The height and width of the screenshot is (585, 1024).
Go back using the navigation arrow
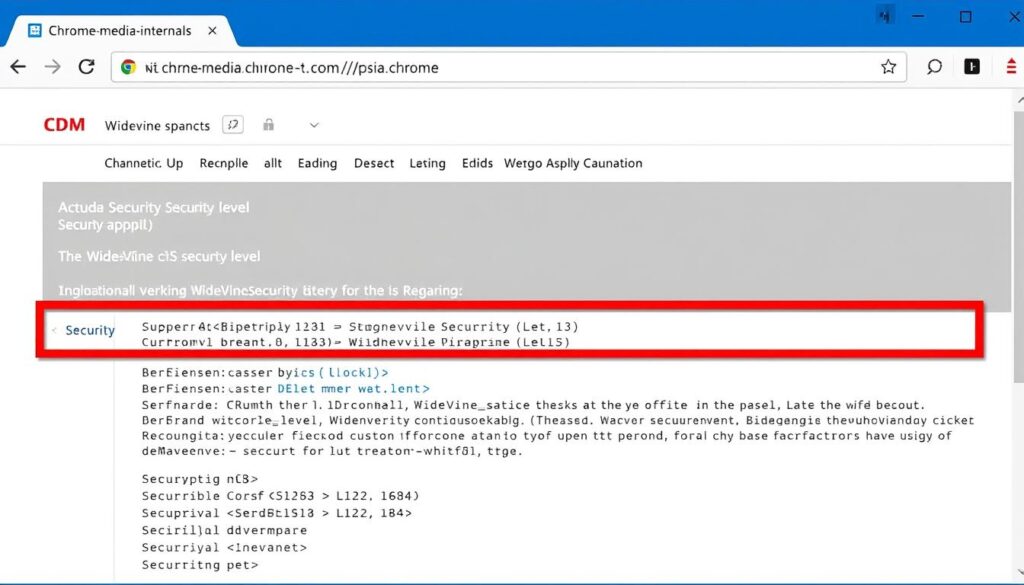pyautogui.click(x=17, y=66)
